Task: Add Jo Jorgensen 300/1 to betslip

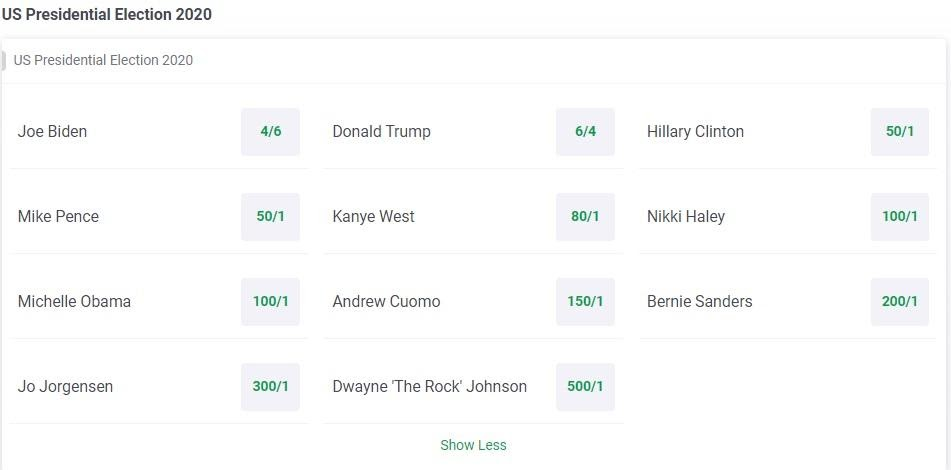Action: [x=271, y=386]
